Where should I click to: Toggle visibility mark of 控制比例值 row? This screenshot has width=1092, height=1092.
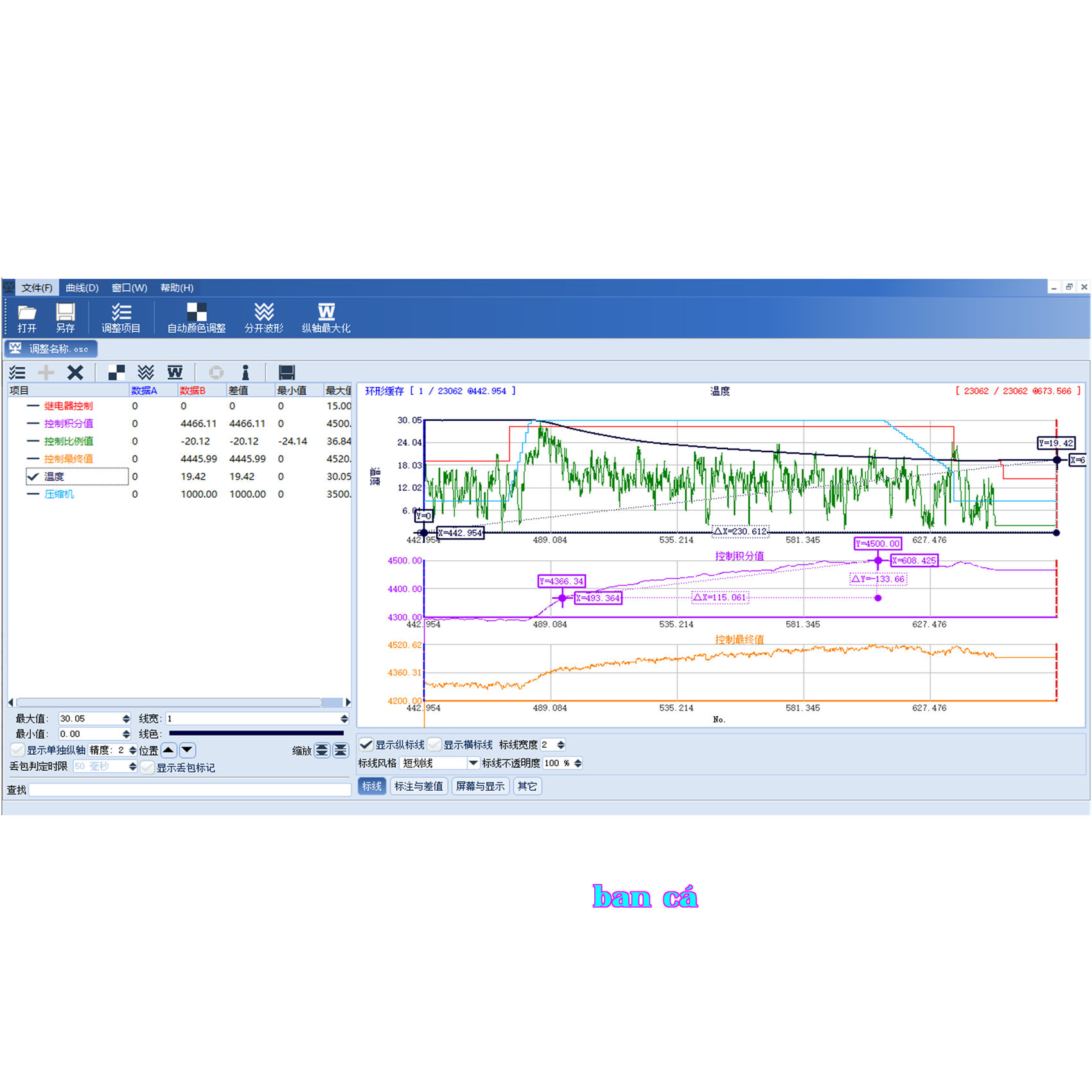(33, 441)
